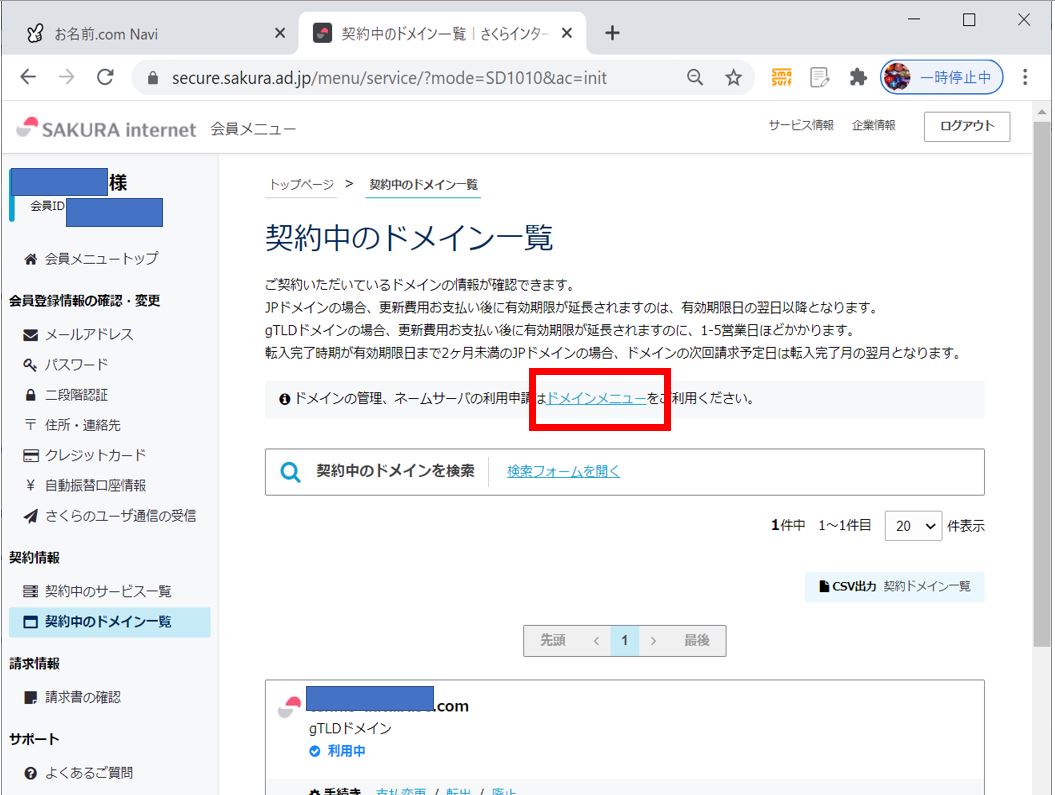Open よくあるご質問 in sidebar
1055x795 pixels.
coord(89,773)
